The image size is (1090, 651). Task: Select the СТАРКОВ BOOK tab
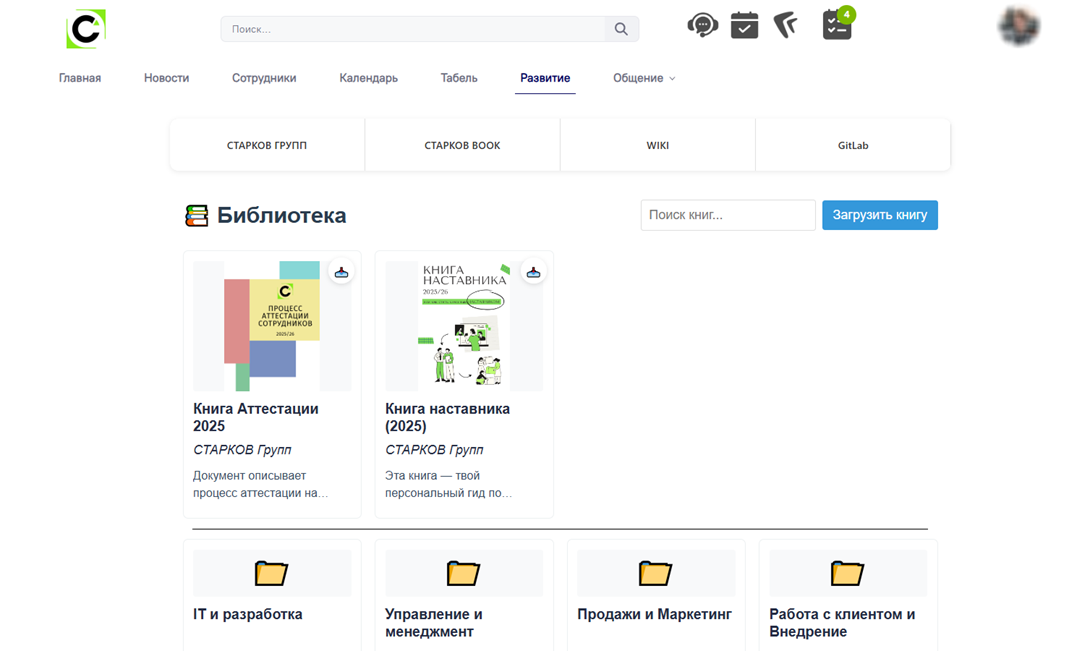tap(462, 145)
